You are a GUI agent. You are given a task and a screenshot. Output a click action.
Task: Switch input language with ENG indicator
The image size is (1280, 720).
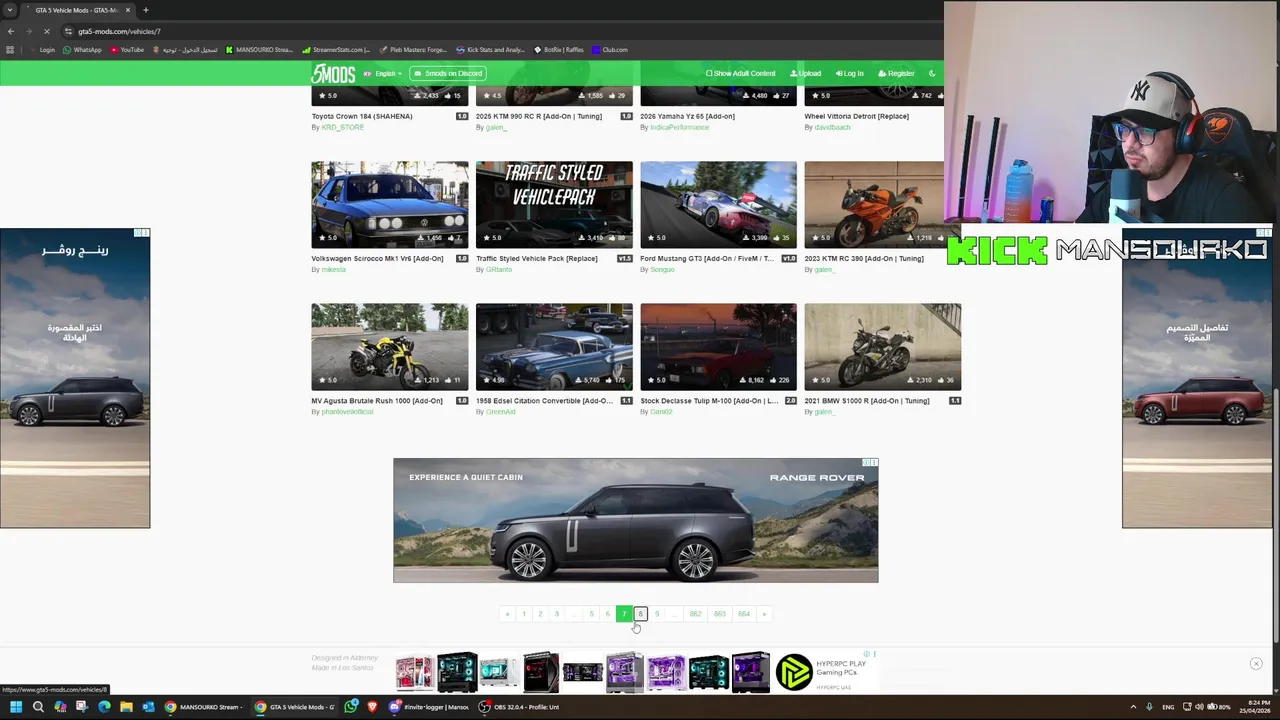click(1168, 707)
